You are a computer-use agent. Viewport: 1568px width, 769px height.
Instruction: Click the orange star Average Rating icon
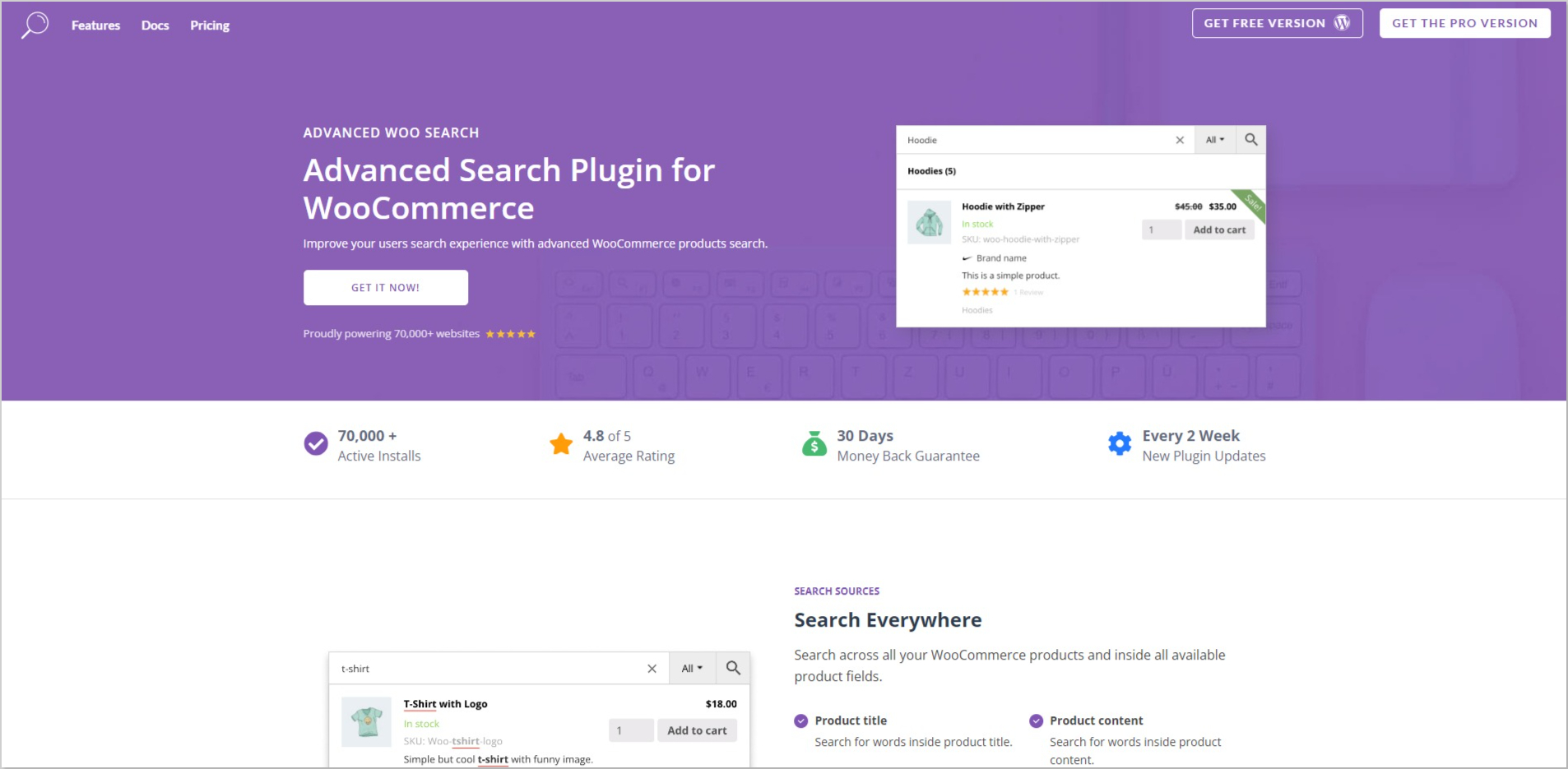(x=561, y=443)
